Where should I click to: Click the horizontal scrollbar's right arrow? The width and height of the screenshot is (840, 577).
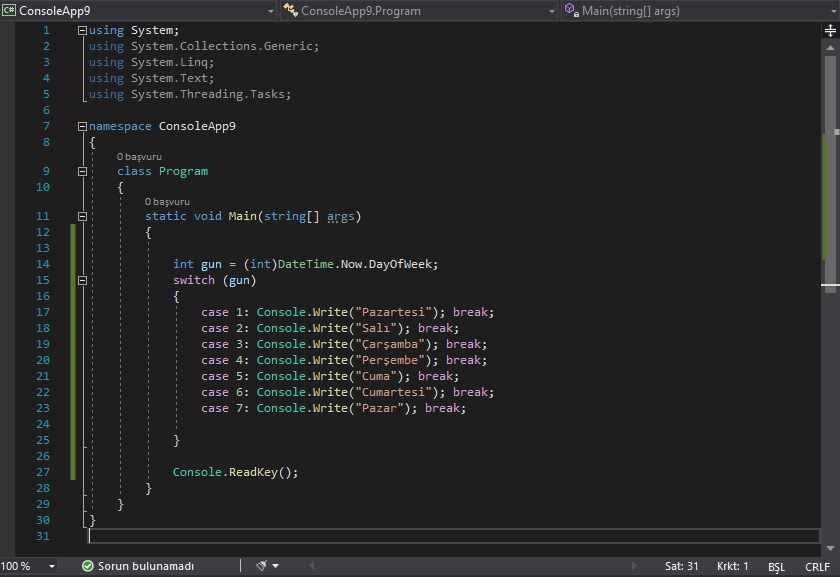(634, 566)
